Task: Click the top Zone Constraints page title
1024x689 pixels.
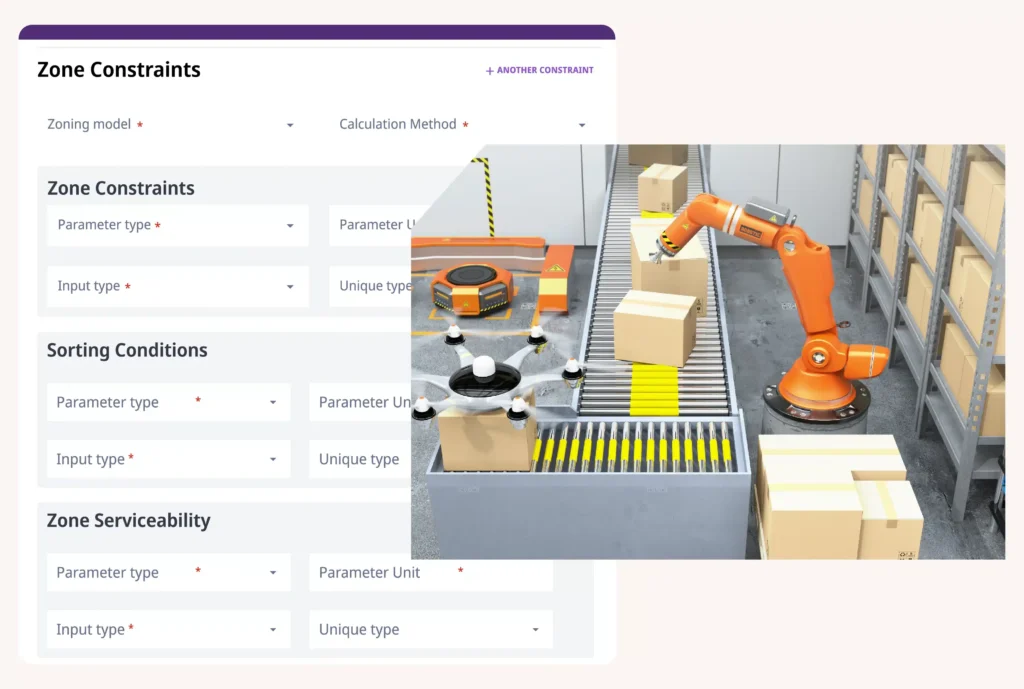Action: 119,70
